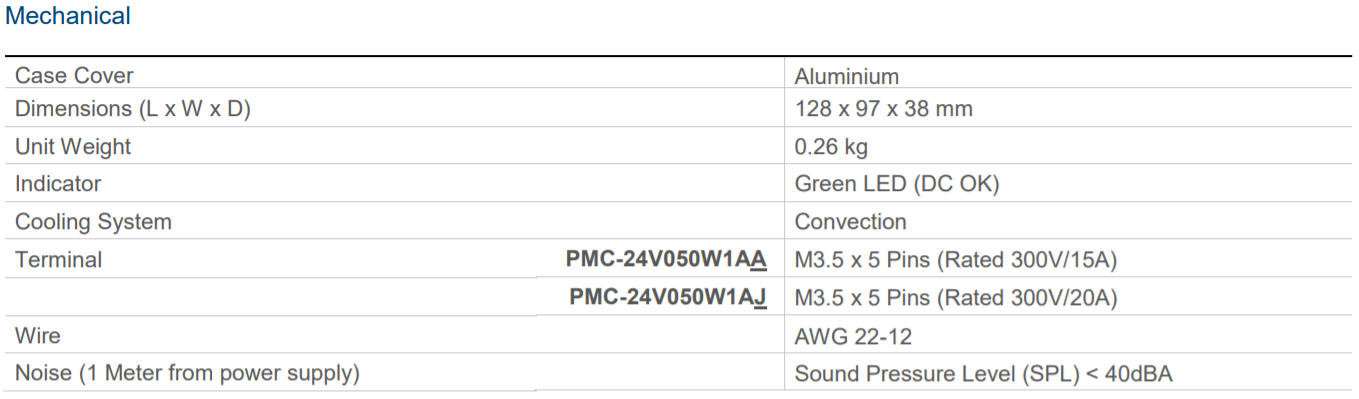1359x399 pixels.
Task: Select the Cooling System label
Action: [93, 222]
